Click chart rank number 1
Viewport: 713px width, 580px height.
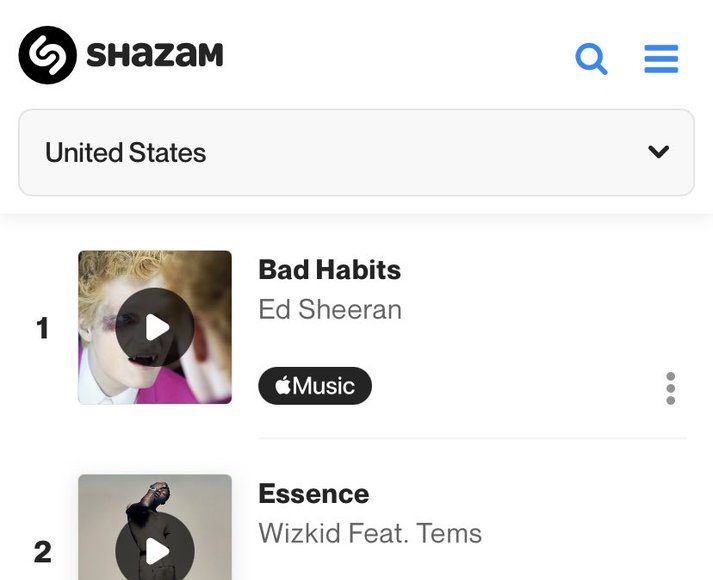pos(42,328)
